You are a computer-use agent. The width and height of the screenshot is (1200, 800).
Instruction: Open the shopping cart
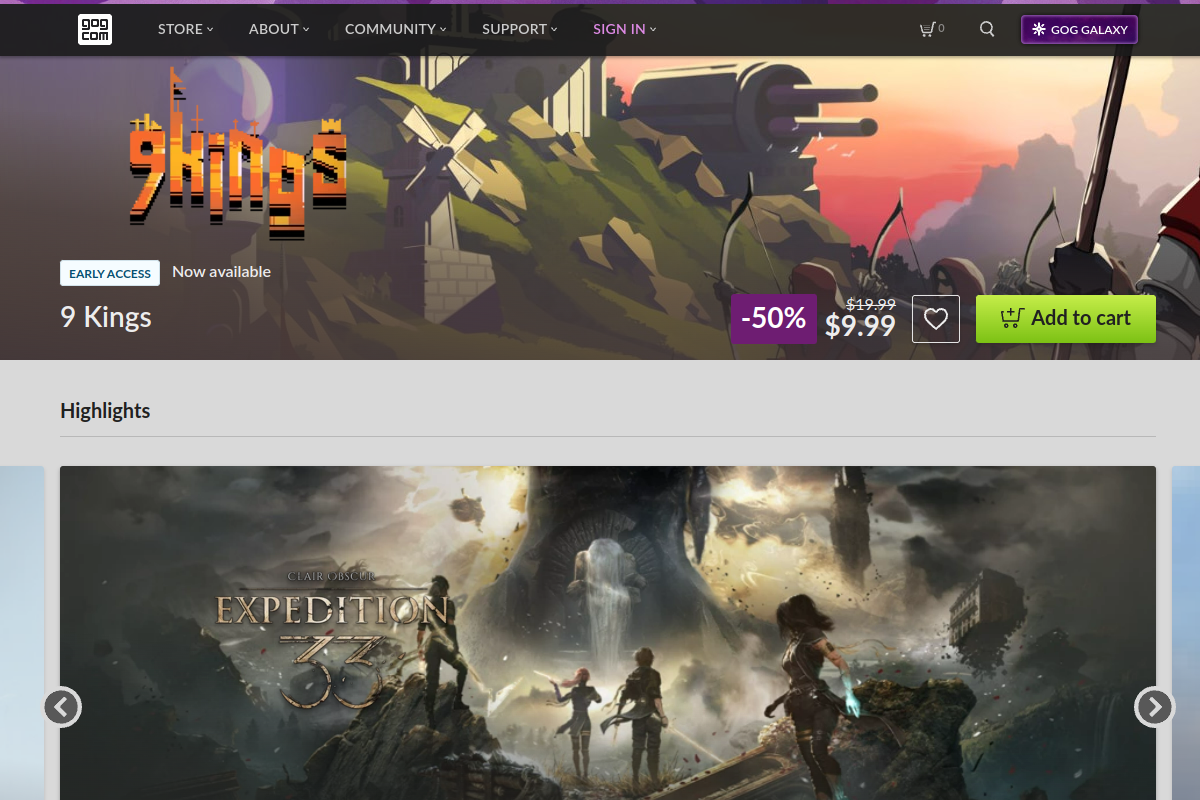pyautogui.click(x=929, y=29)
